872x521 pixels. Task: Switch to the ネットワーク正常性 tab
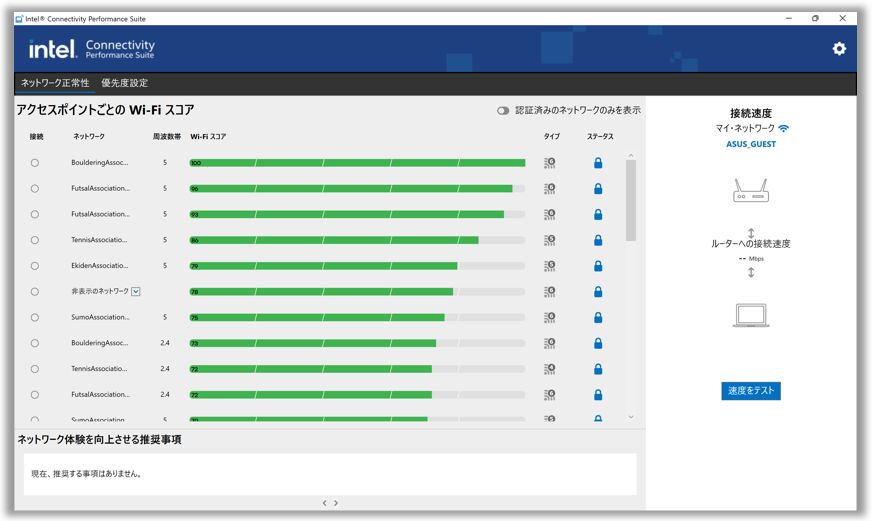(x=55, y=83)
